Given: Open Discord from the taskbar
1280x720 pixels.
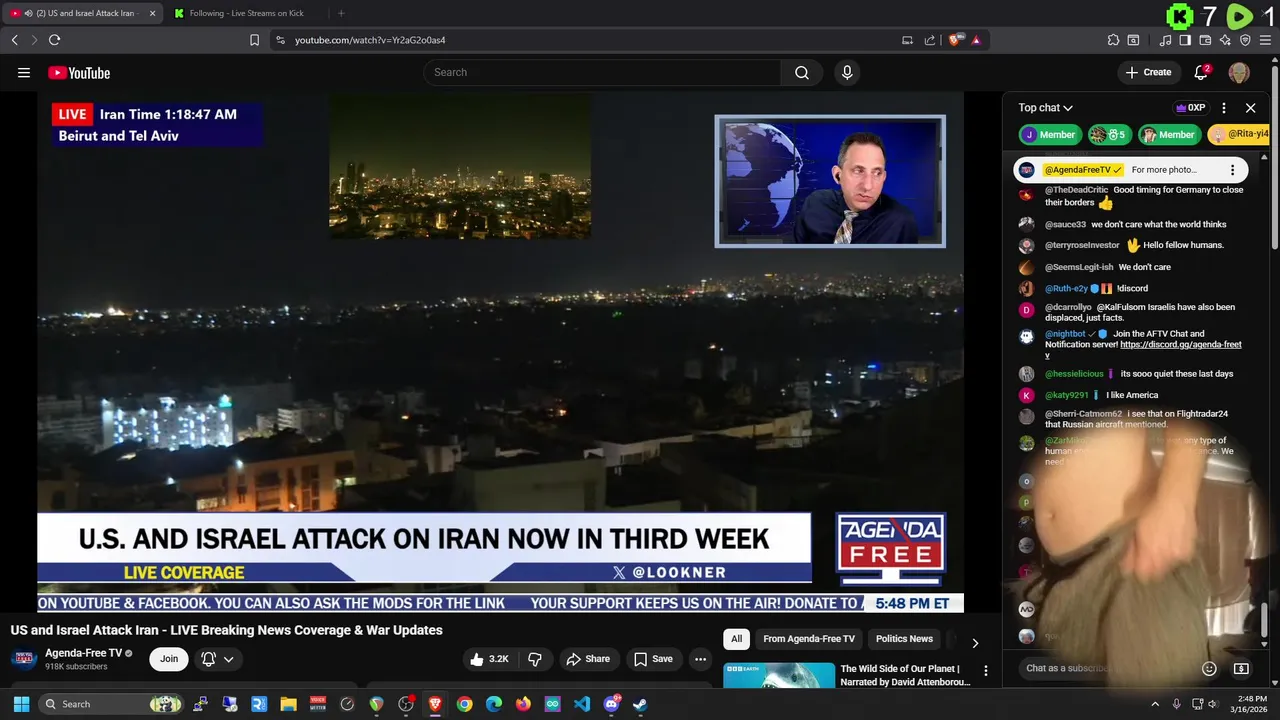Looking at the screenshot, I should 611,704.
